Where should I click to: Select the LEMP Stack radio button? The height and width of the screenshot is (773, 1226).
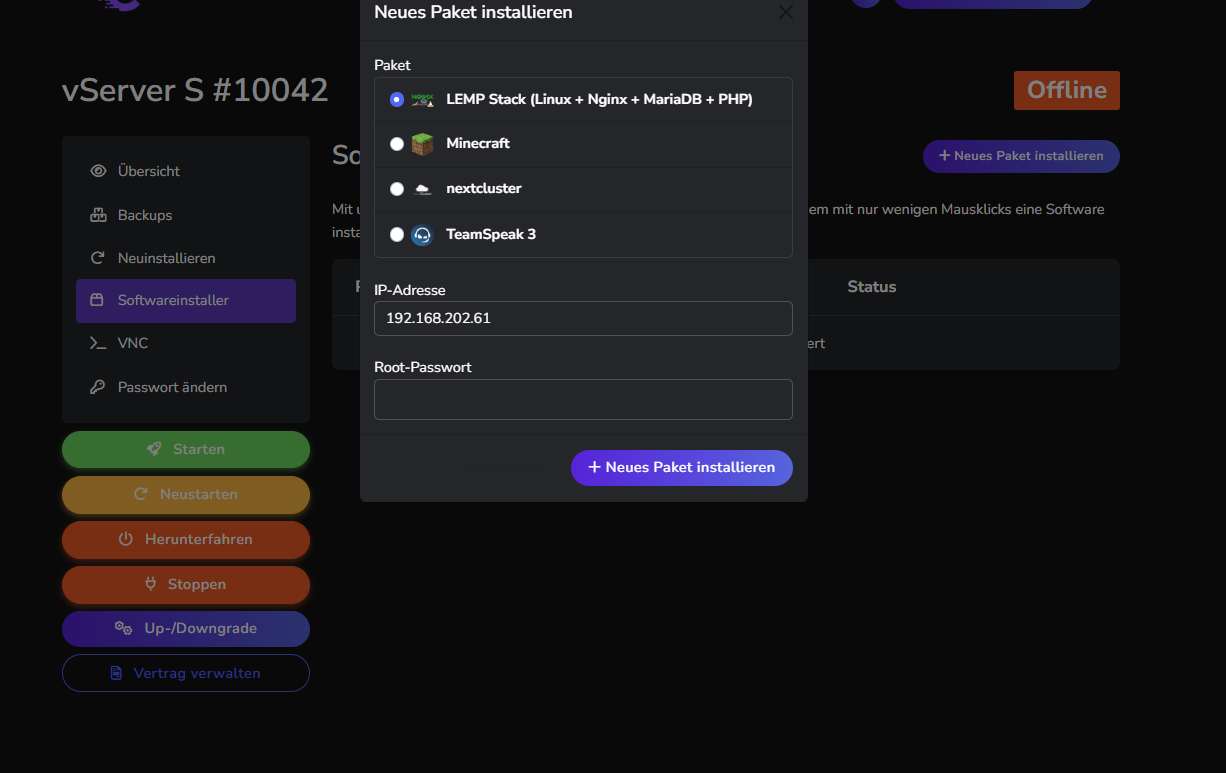tap(397, 100)
